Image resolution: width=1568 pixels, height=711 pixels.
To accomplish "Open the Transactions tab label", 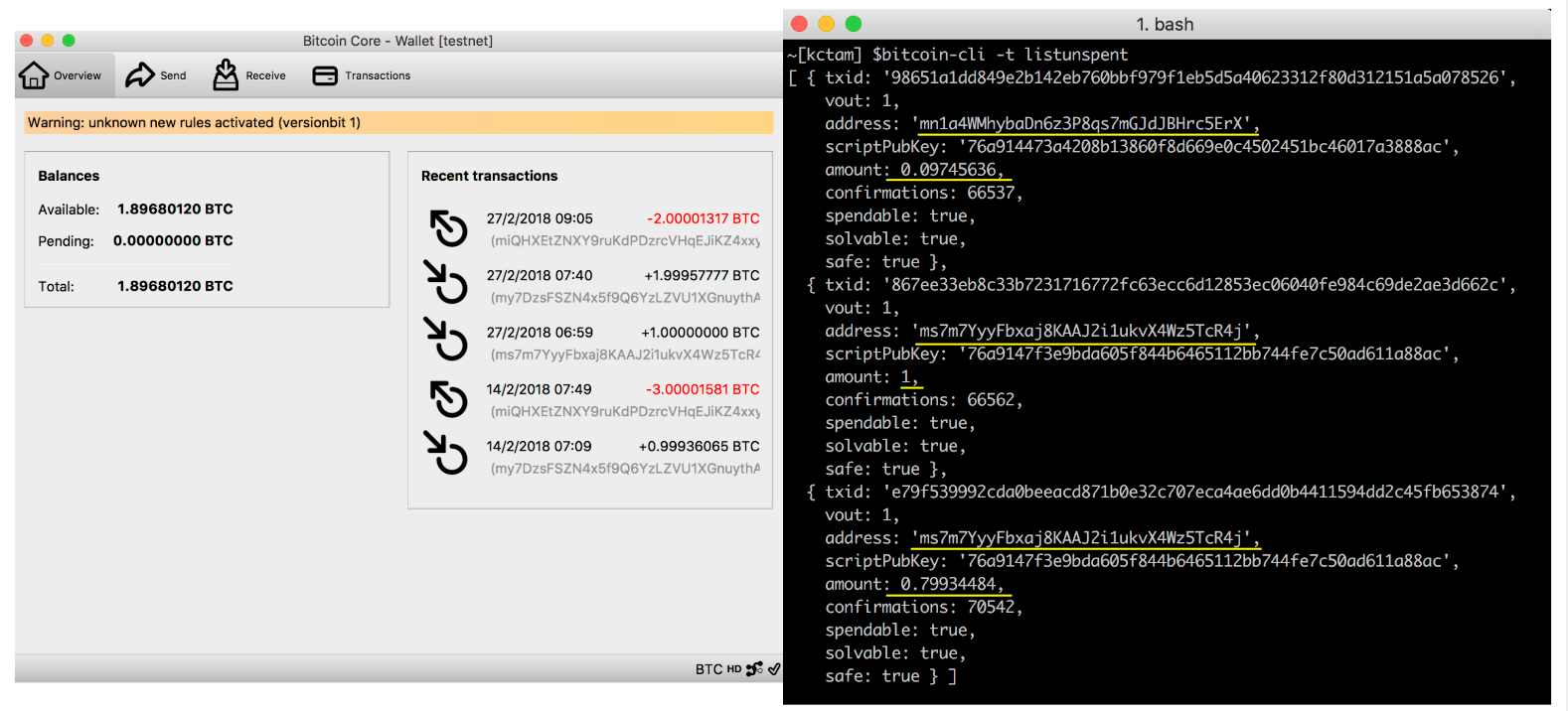I will pyautogui.click(x=378, y=75).
